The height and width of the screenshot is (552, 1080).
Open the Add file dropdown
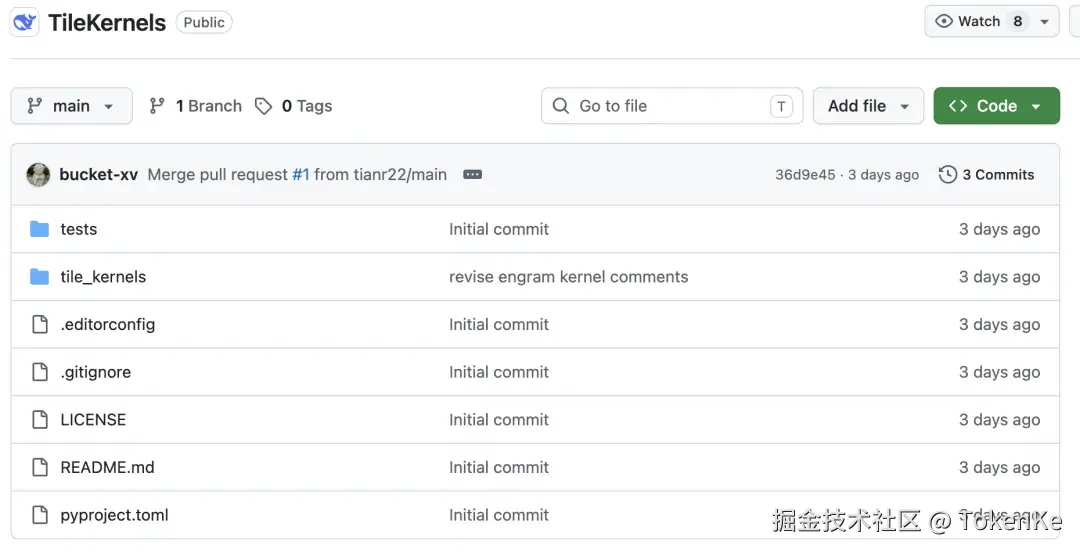point(868,106)
